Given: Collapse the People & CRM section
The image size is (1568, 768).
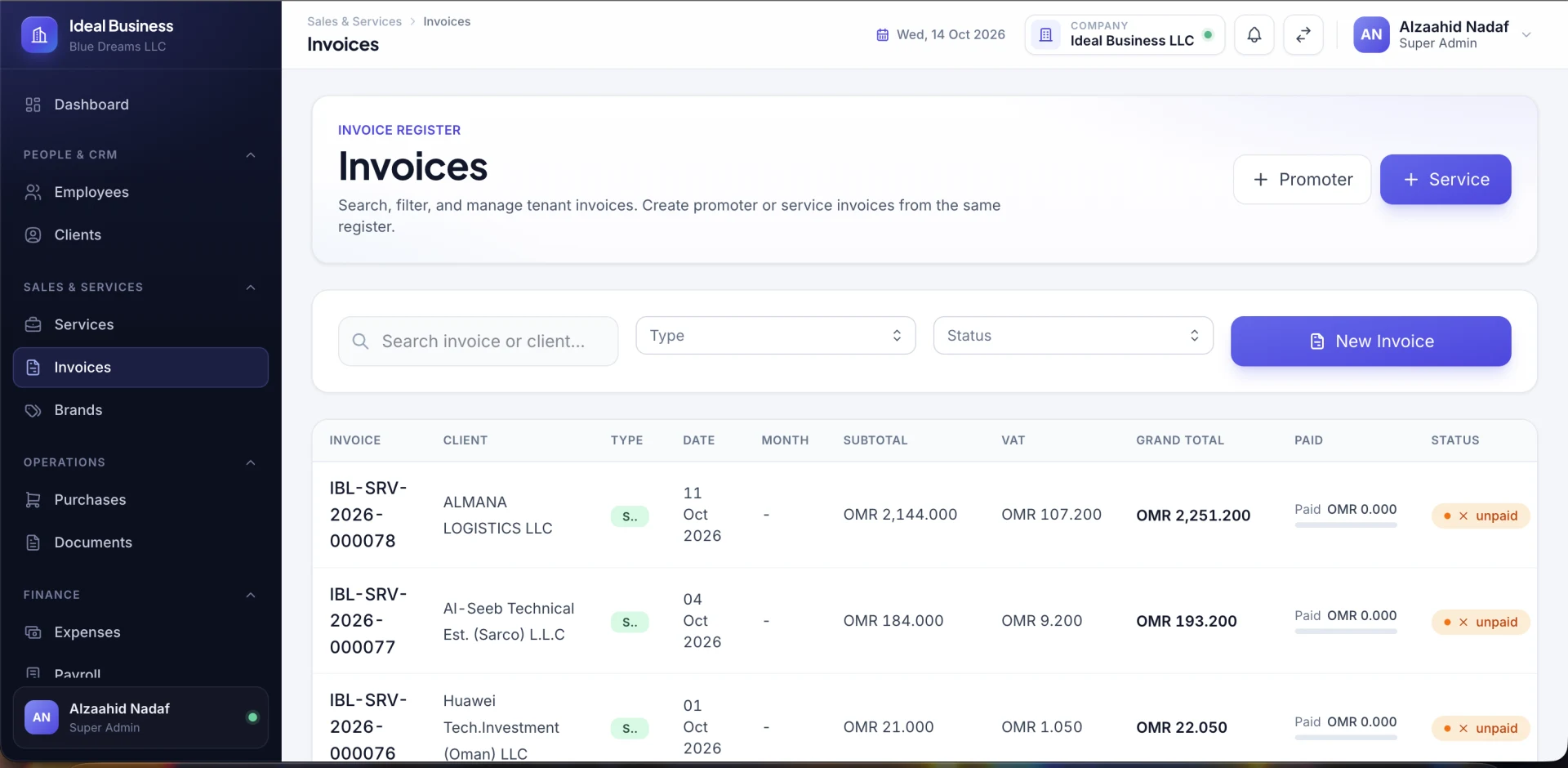Looking at the screenshot, I should (251, 155).
